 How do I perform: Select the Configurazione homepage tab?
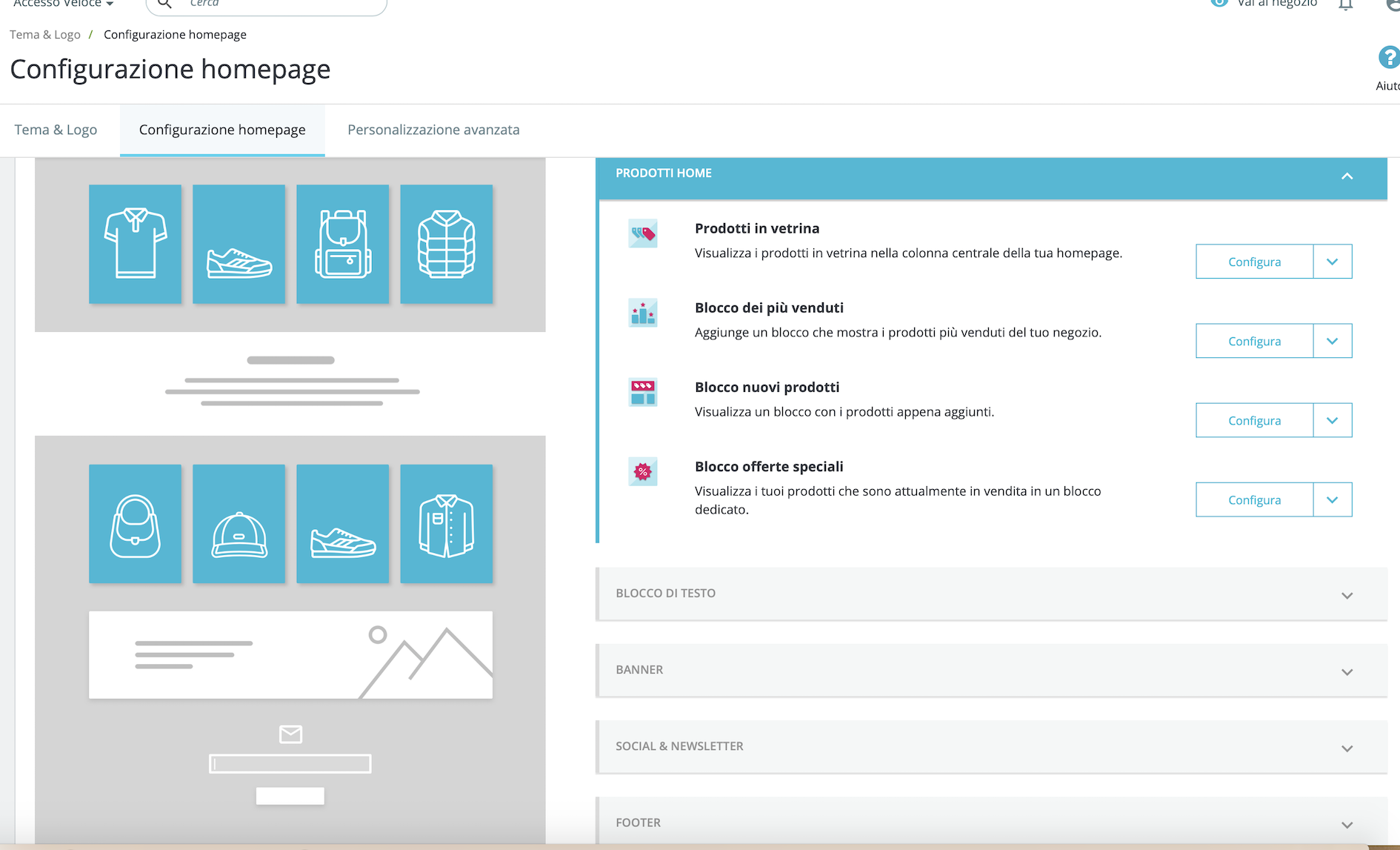[x=222, y=130]
